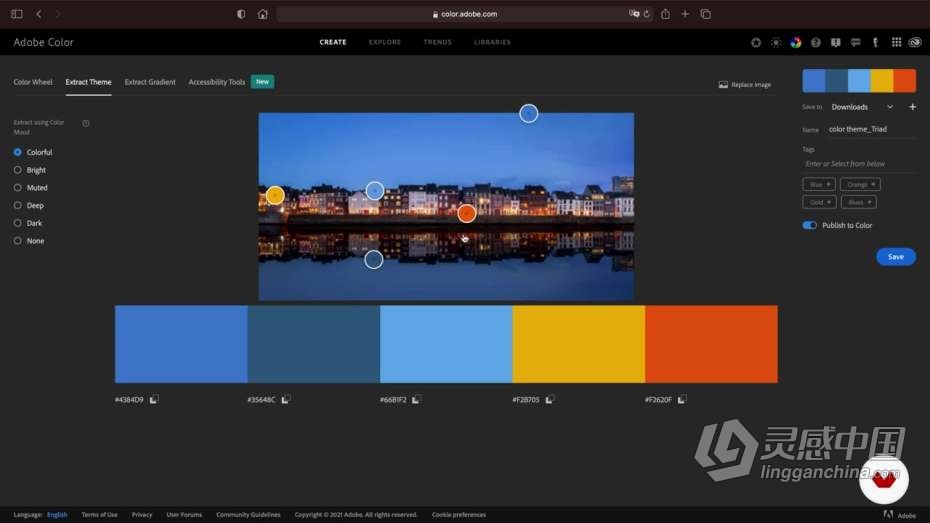Image resolution: width=930 pixels, height=523 pixels.
Task: Click the star icon in Adobe Color header
Action: tap(756, 42)
